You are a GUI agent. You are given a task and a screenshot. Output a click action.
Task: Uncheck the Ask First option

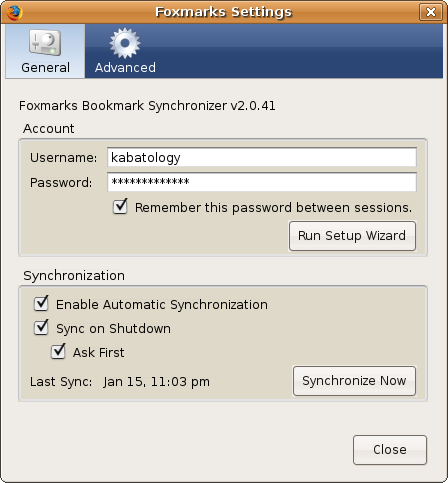pos(58,351)
